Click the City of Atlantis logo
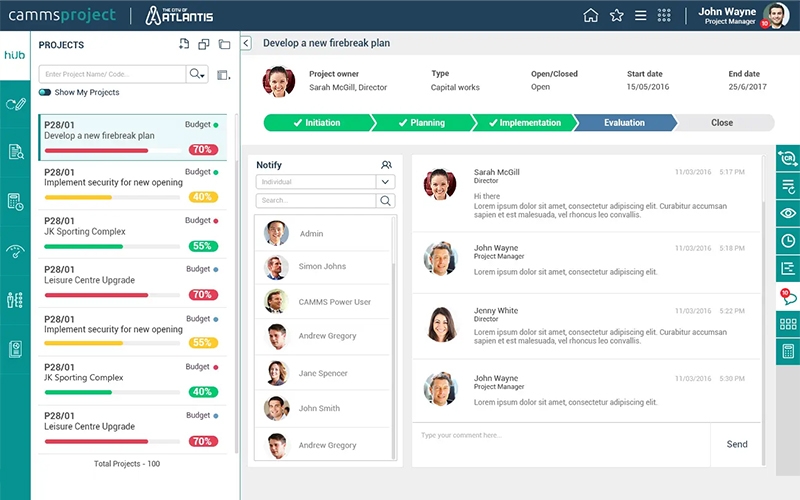This screenshot has height=500, width=800. [x=180, y=15]
